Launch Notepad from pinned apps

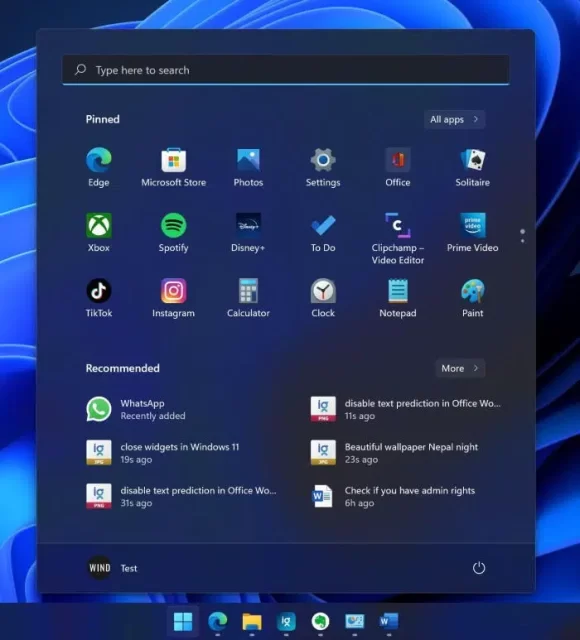pos(398,298)
